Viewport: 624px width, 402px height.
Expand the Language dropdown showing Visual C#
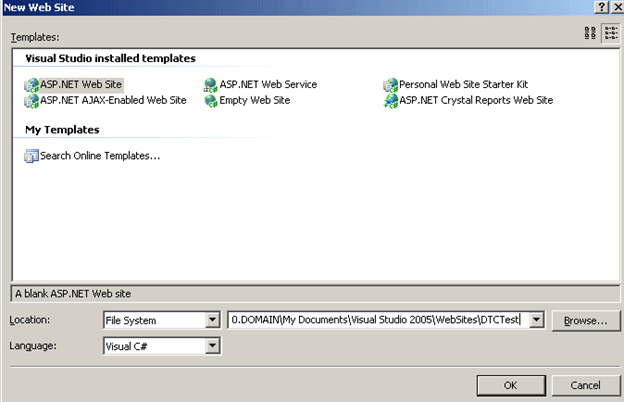212,346
